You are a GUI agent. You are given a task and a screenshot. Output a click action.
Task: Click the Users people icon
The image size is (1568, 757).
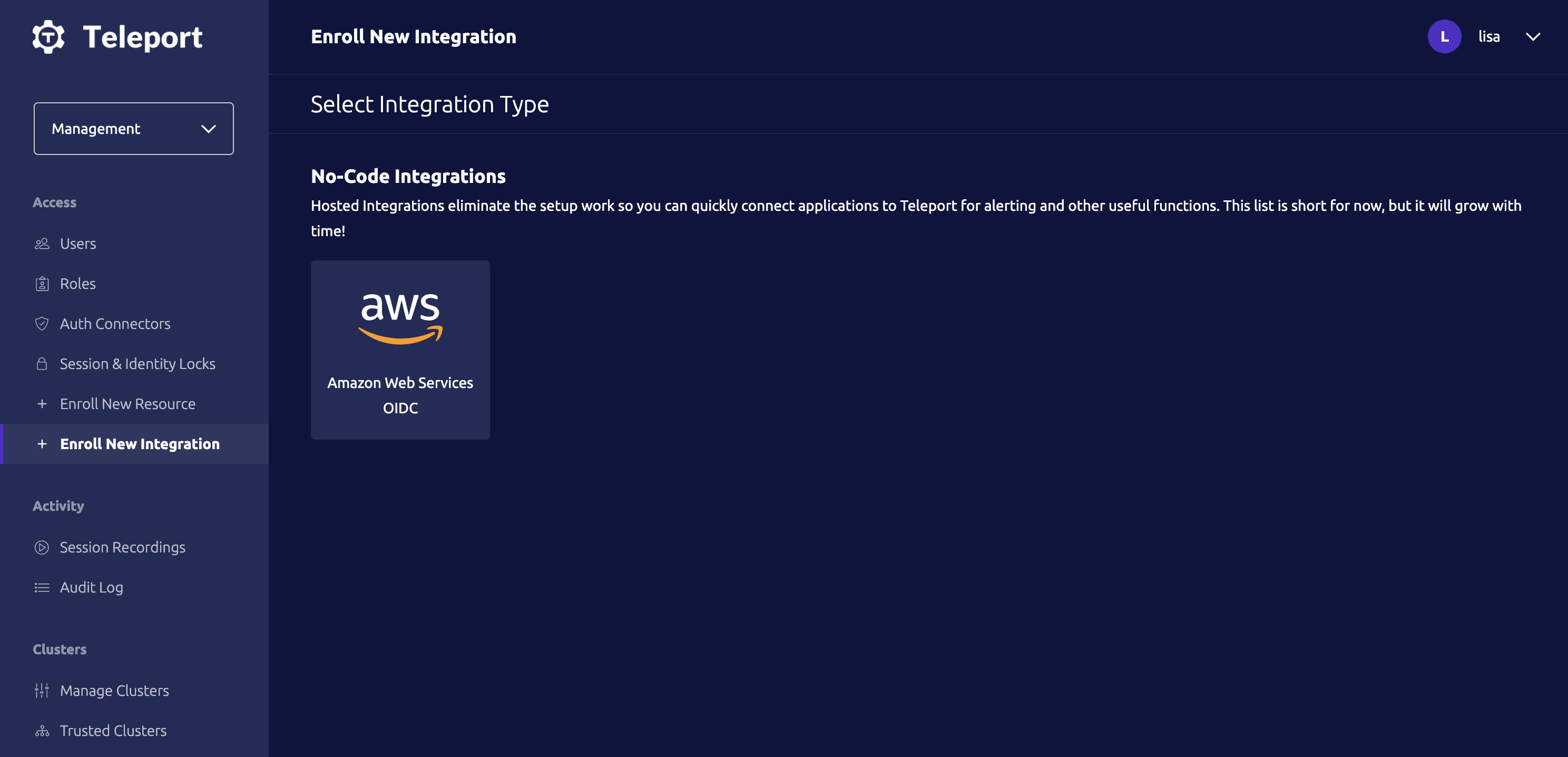(42, 244)
